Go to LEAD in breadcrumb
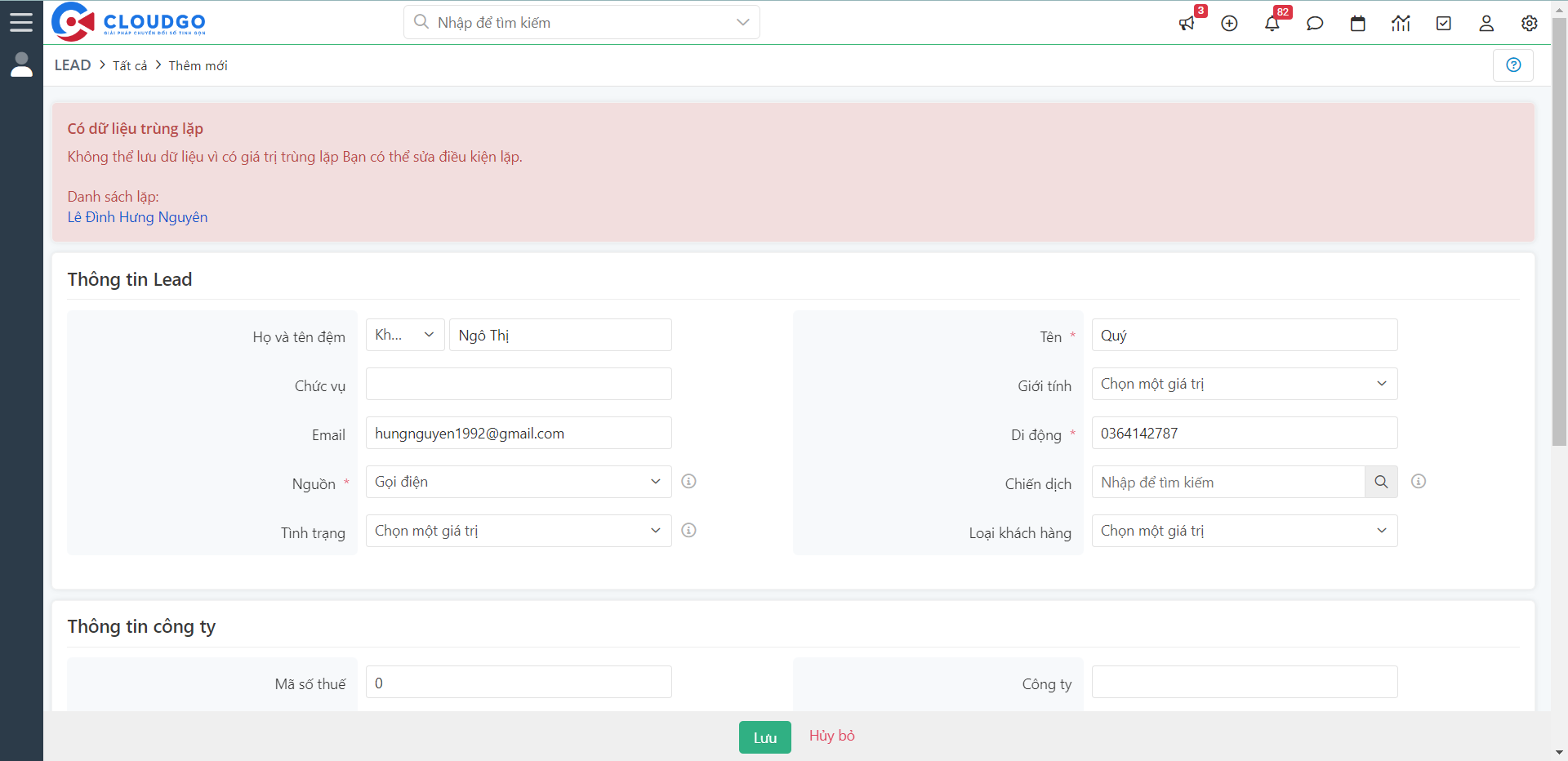This screenshot has width=1568, height=761. [x=73, y=65]
